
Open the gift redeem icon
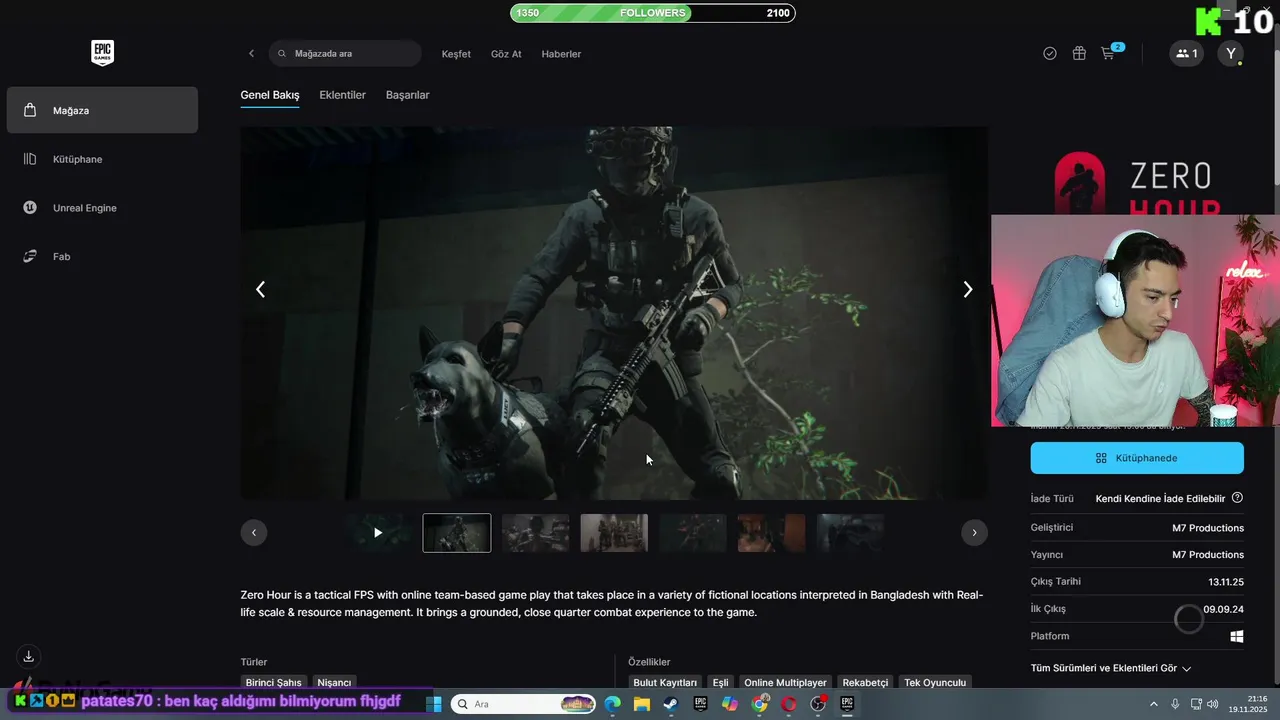click(1079, 54)
